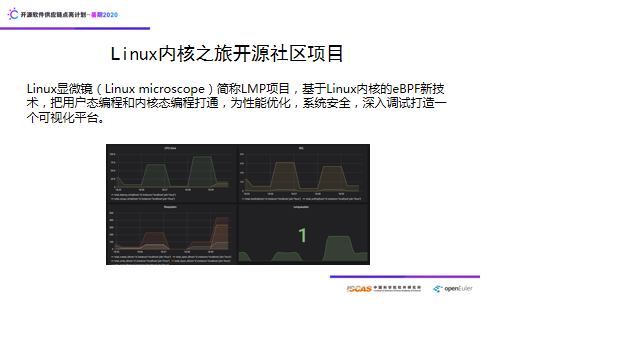The height and width of the screenshot is (360, 640).
Task: Click the runqueuelen panel title
Action: coord(301,207)
